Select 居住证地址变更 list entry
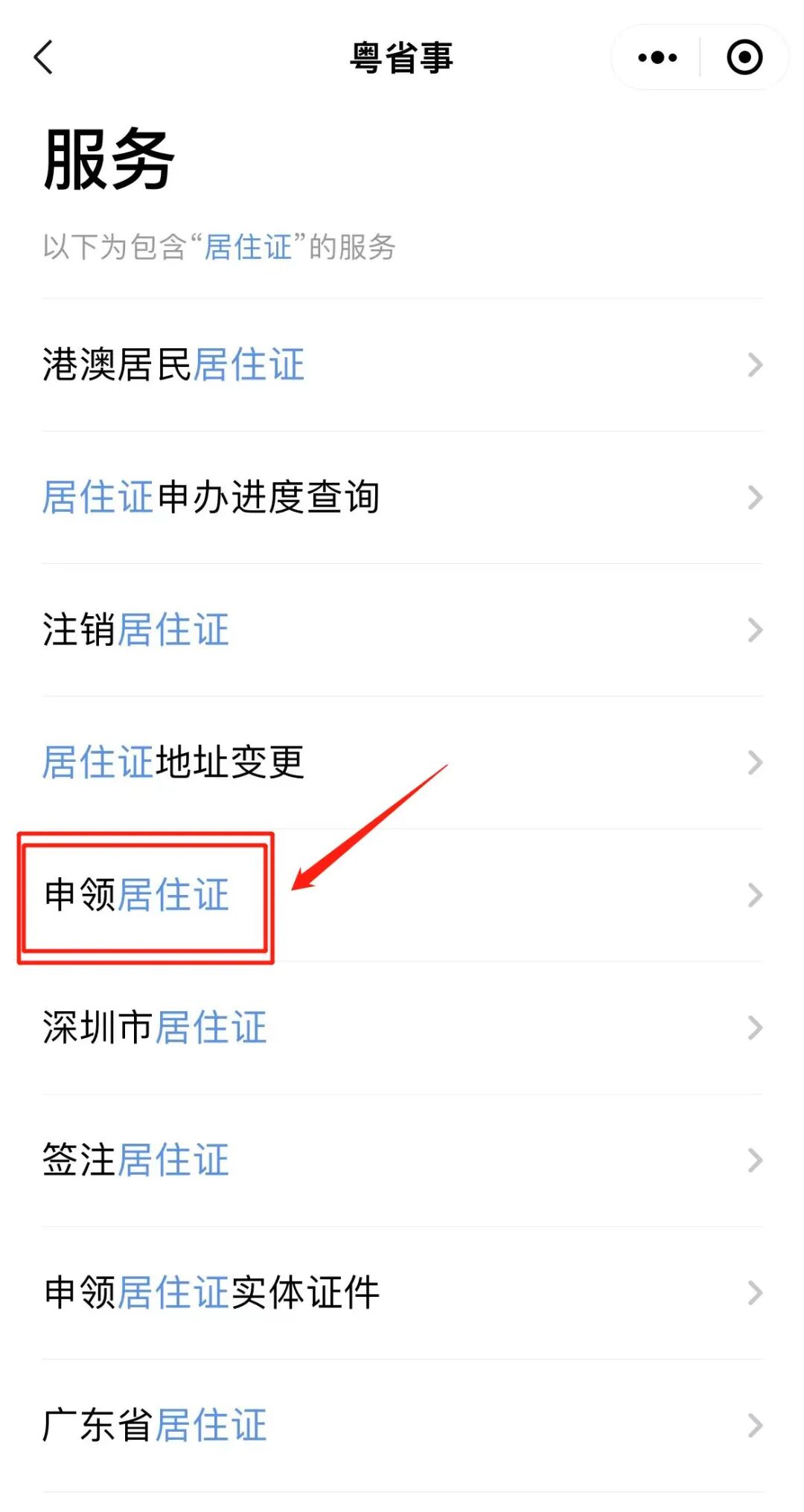Viewport: 804px width, 1512px height. [x=402, y=762]
